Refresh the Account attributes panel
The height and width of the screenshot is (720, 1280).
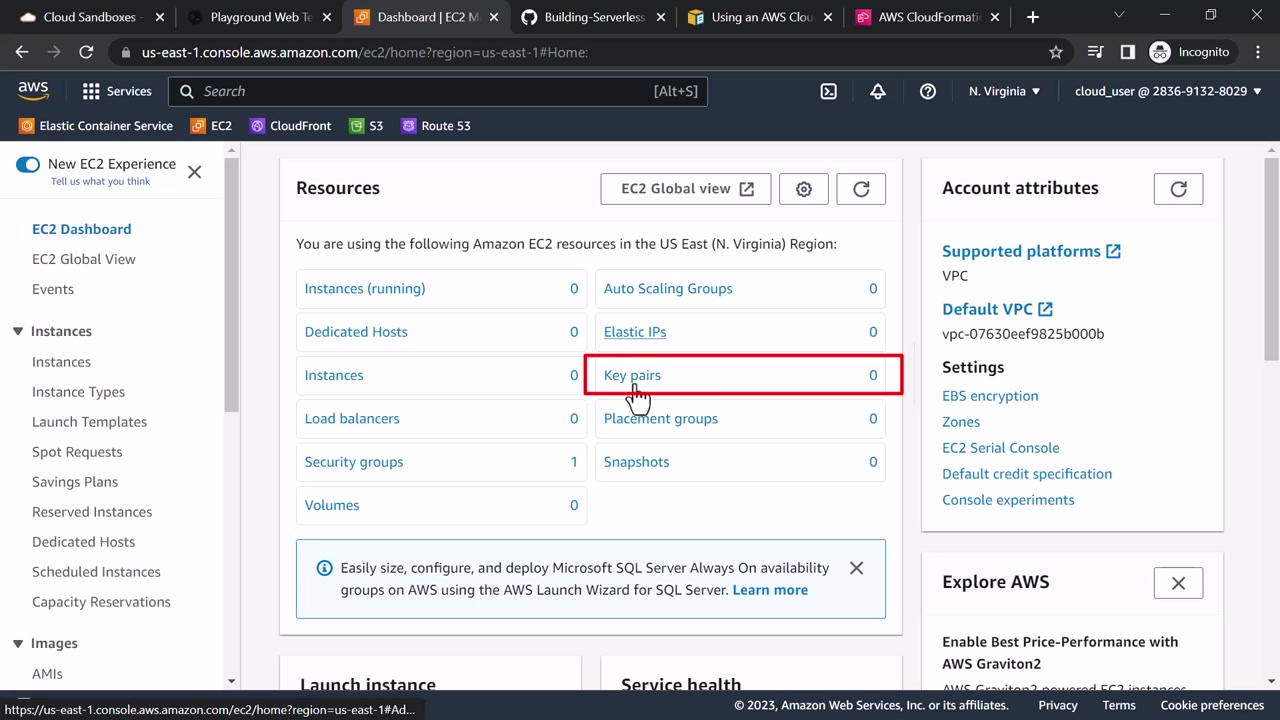pos(1178,189)
